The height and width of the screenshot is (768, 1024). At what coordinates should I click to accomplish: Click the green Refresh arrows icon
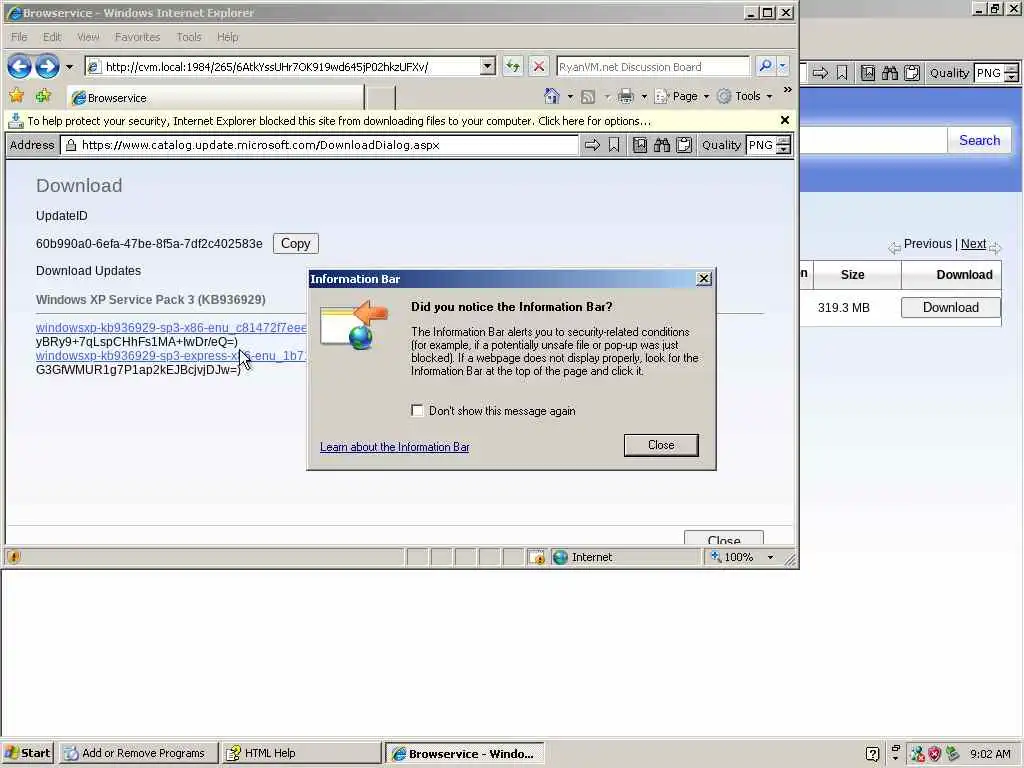[x=513, y=67]
